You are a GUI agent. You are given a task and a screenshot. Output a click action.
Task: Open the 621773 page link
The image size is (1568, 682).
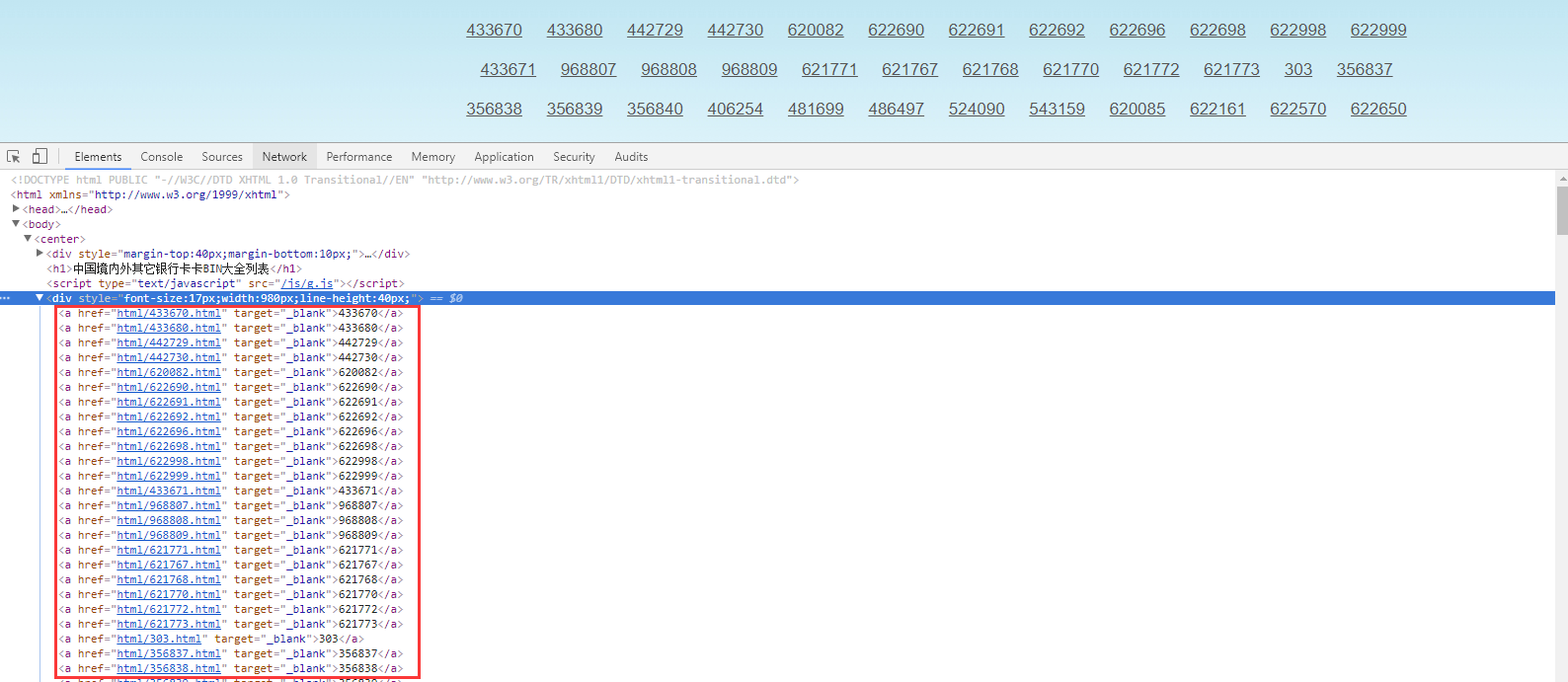(x=1231, y=70)
